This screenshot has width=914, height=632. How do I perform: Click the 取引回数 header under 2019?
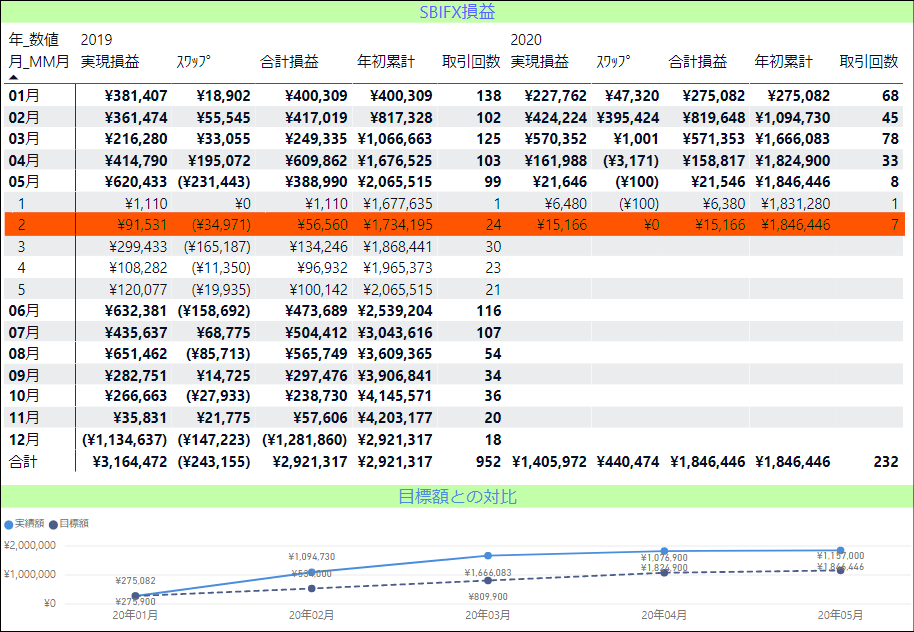pyautogui.click(x=471, y=61)
